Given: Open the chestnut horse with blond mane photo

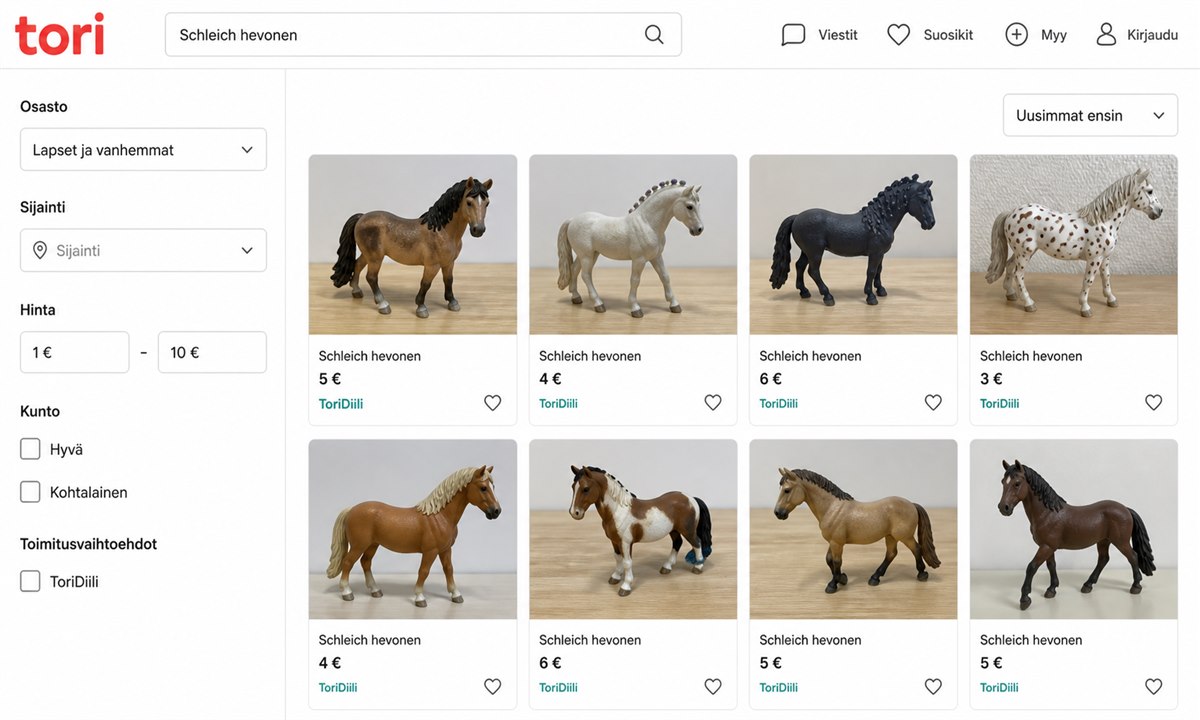Looking at the screenshot, I should click(x=413, y=530).
